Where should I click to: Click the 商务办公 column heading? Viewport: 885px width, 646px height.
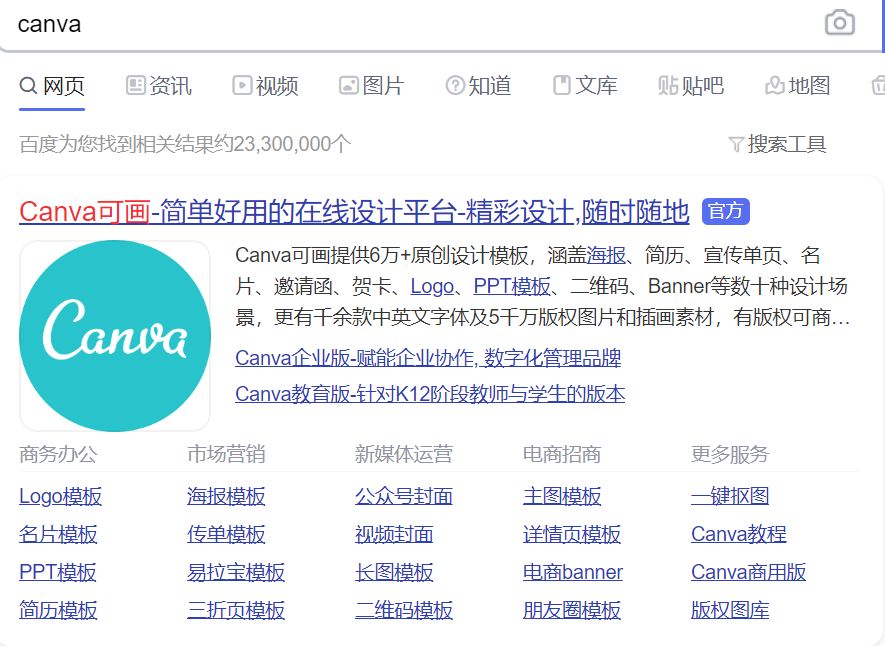coord(58,455)
